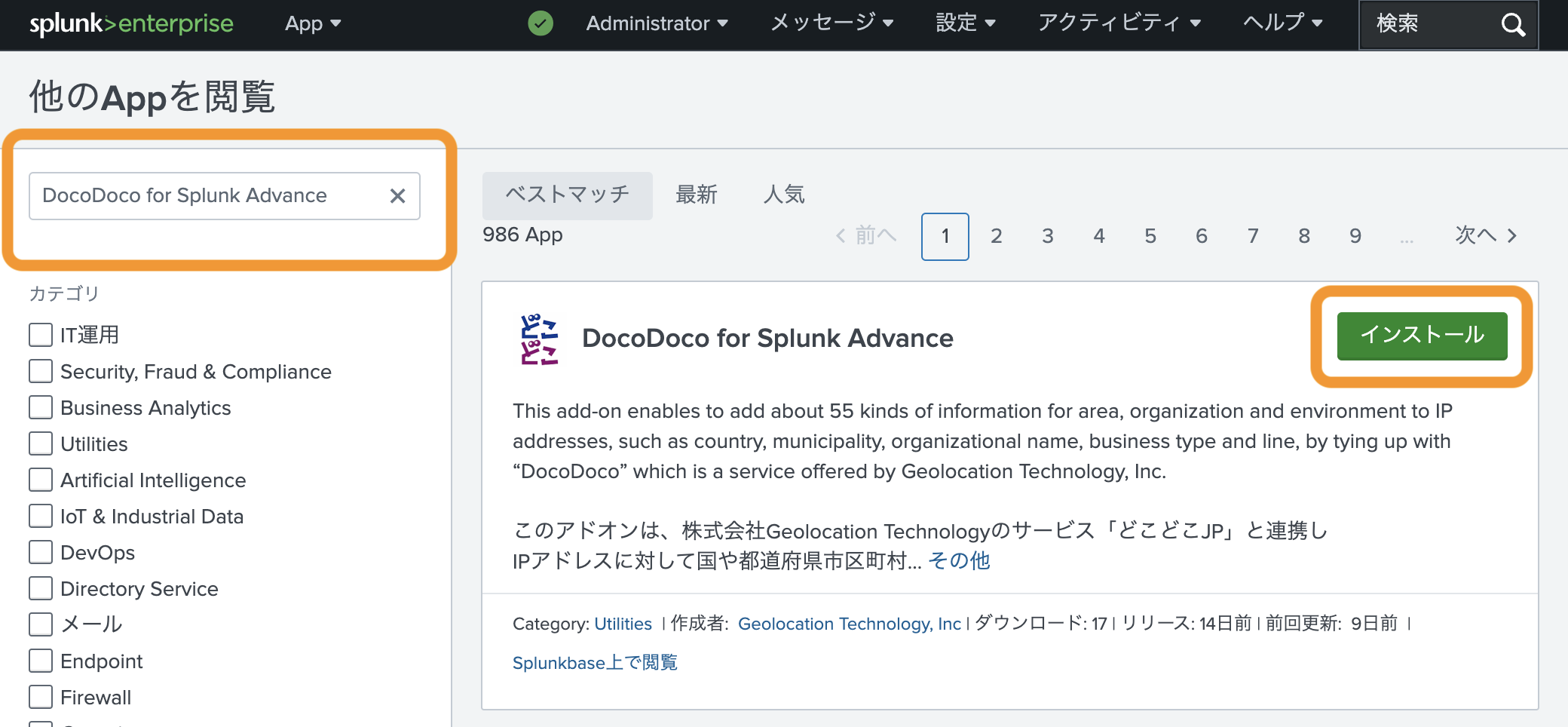The width and height of the screenshot is (1568, 727).
Task: Clear the app search field with X
Action: point(397,196)
